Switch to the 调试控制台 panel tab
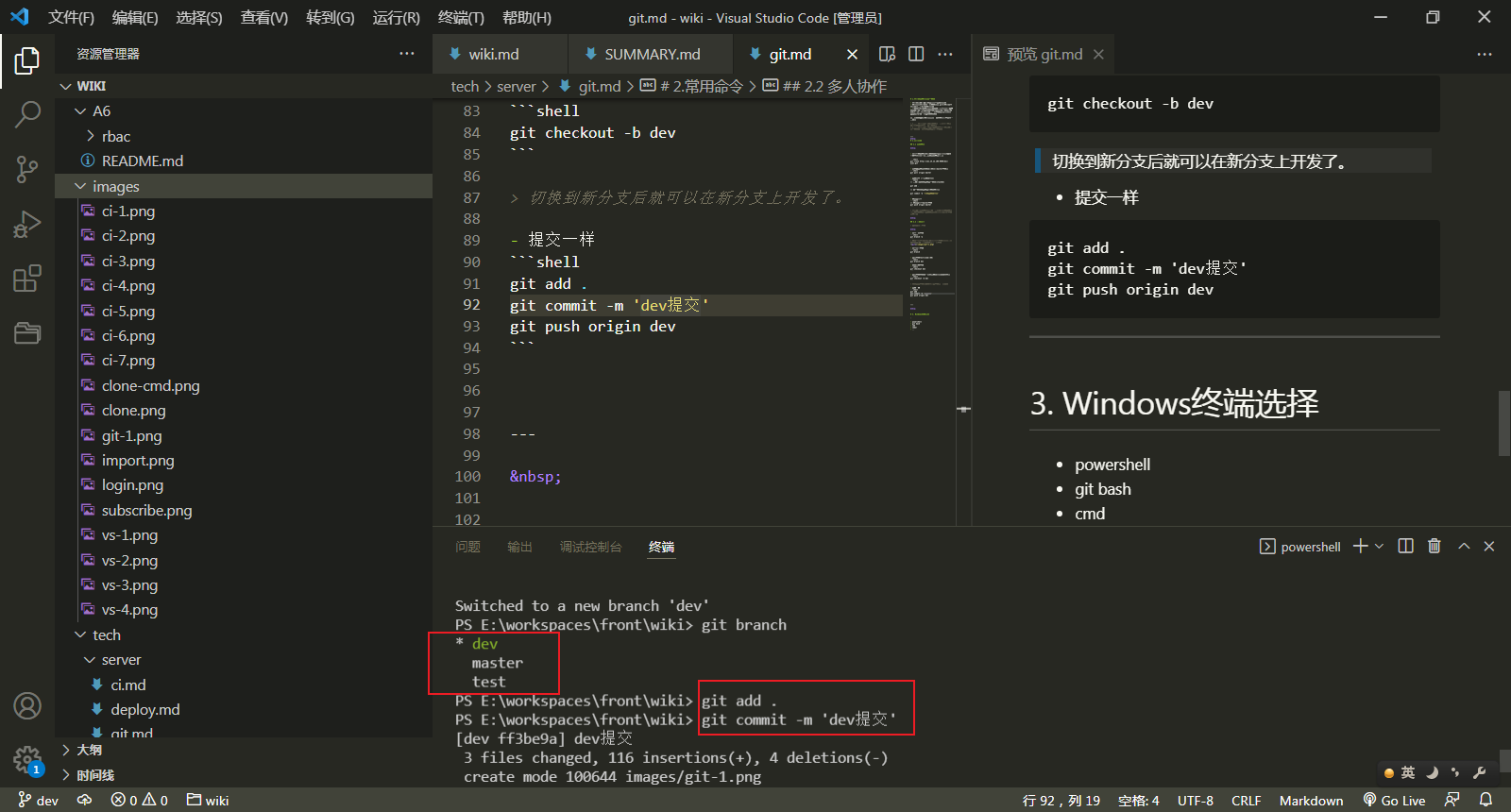1511x812 pixels. tap(590, 547)
